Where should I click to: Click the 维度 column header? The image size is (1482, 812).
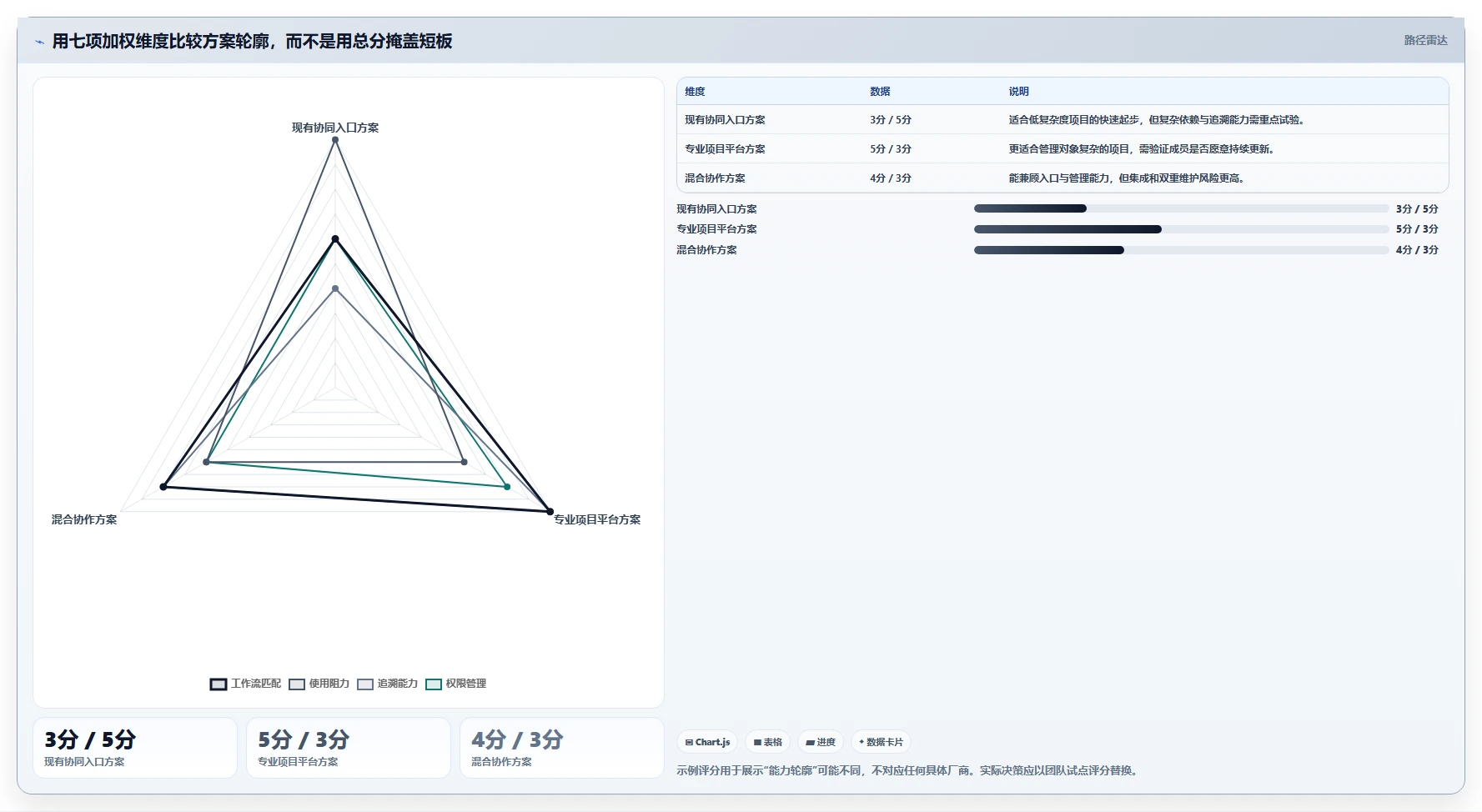695,92
